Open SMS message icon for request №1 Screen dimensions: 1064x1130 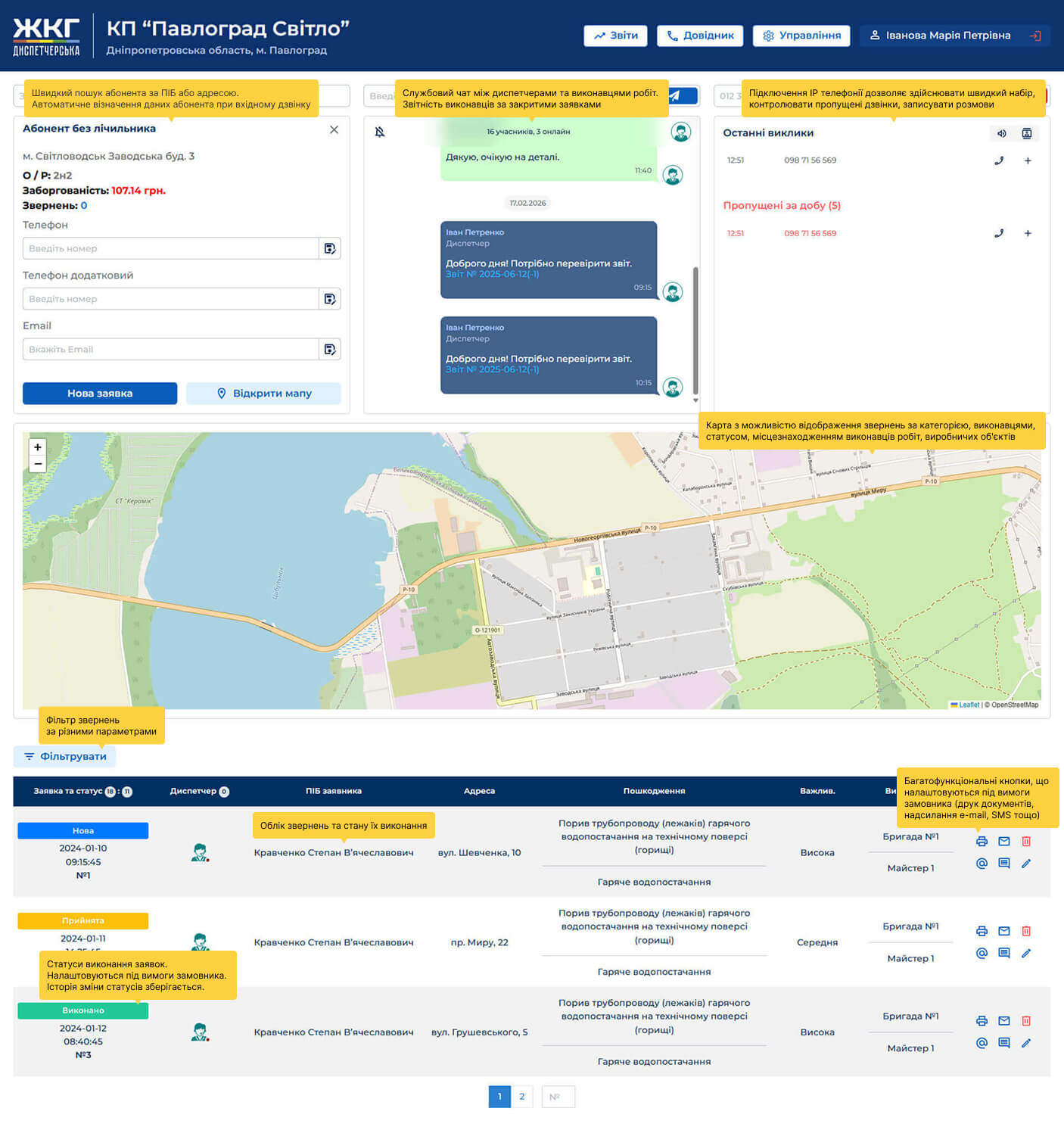point(1004,864)
